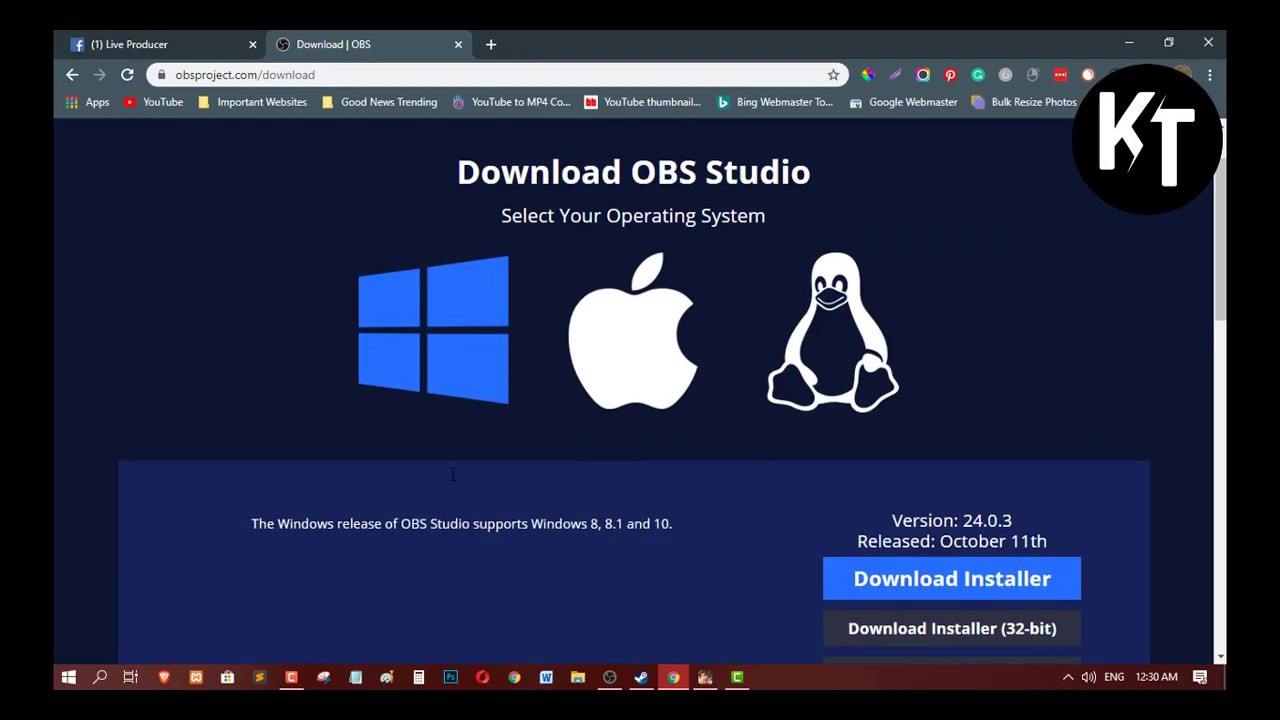Open the Bulk Resize Photos bookmark
Viewport: 1280px width, 720px height.
1024,102
